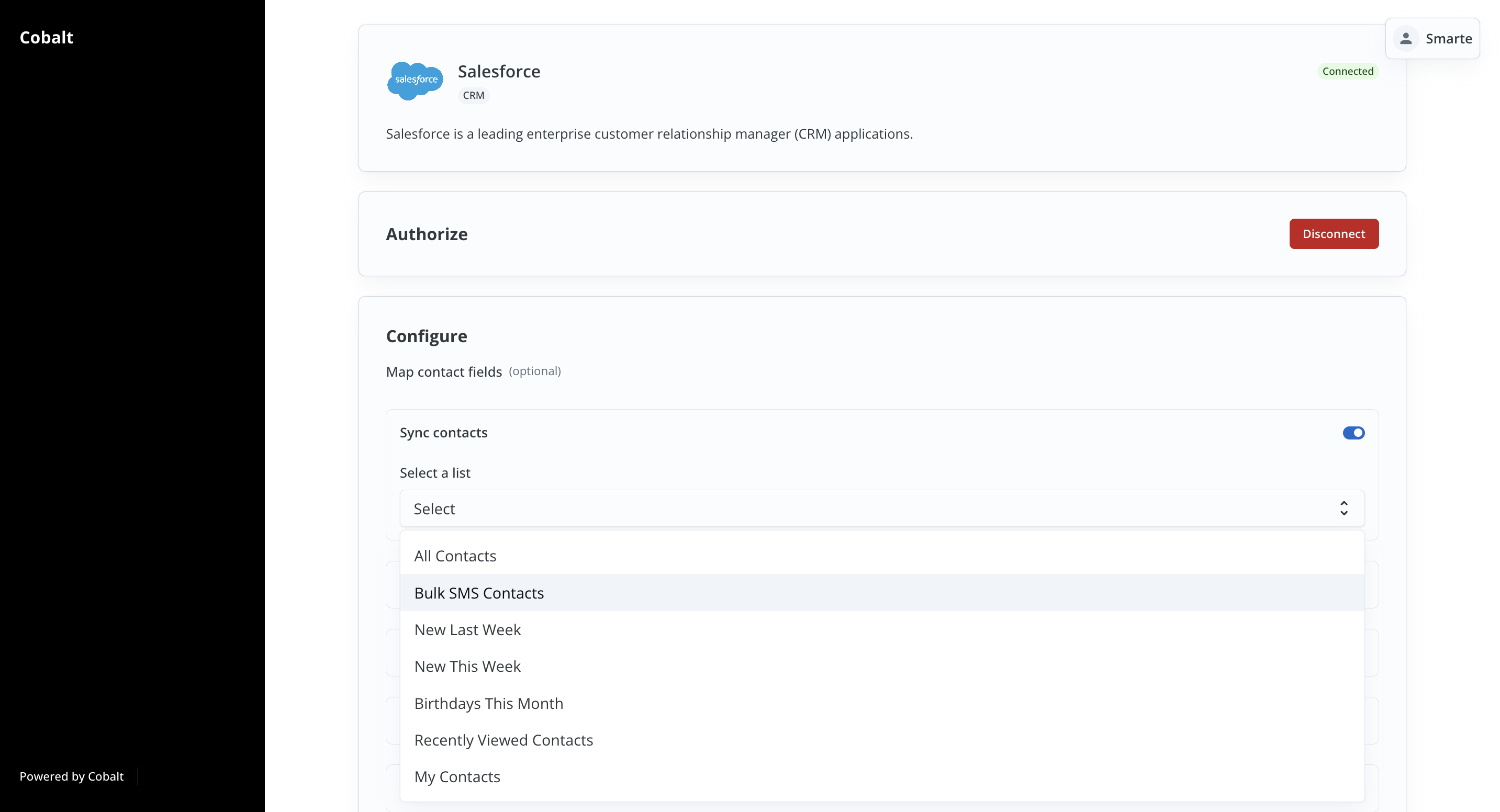Pick Birthdays This Month from the dropdown
This screenshot has width=1500, height=812.
click(488, 703)
